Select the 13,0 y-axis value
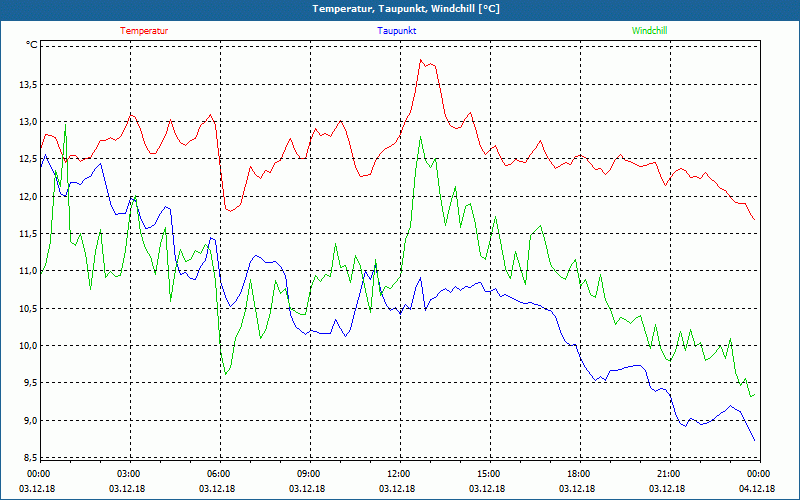This screenshot has height=500, width=800. pyautogui.click(x=29, y=122)
